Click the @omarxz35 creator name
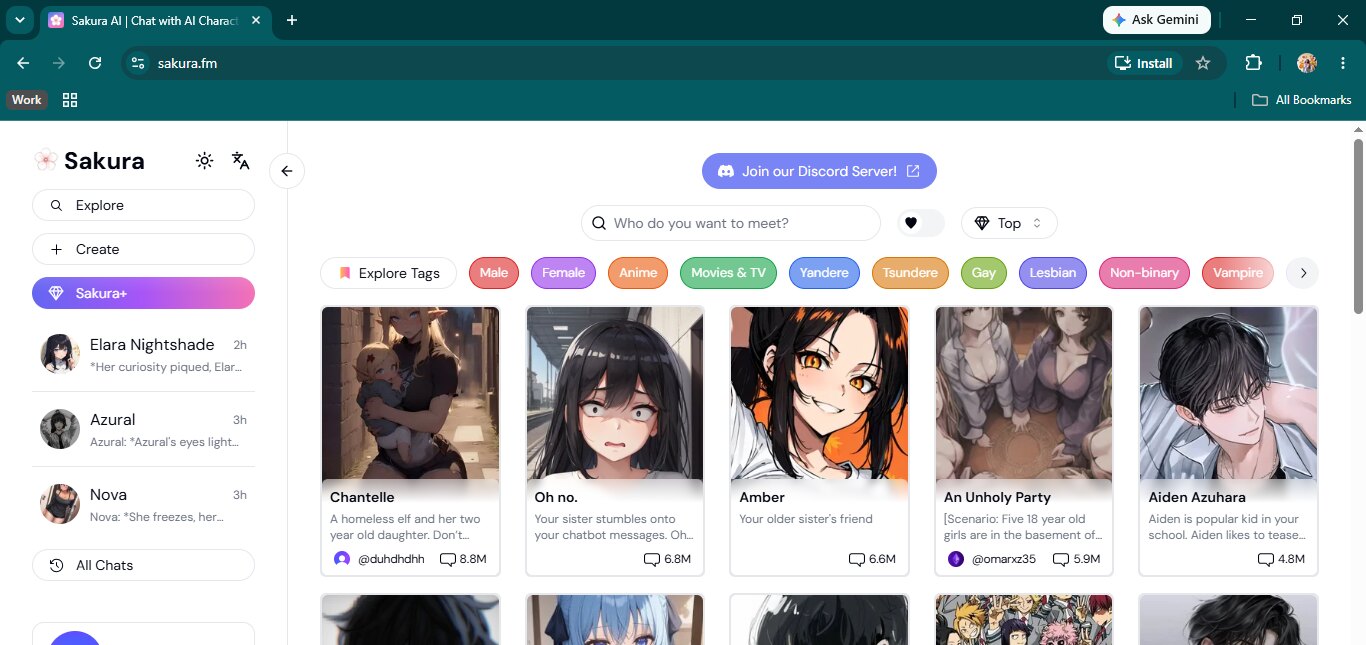1366x645 pixels. point(1004,559)
